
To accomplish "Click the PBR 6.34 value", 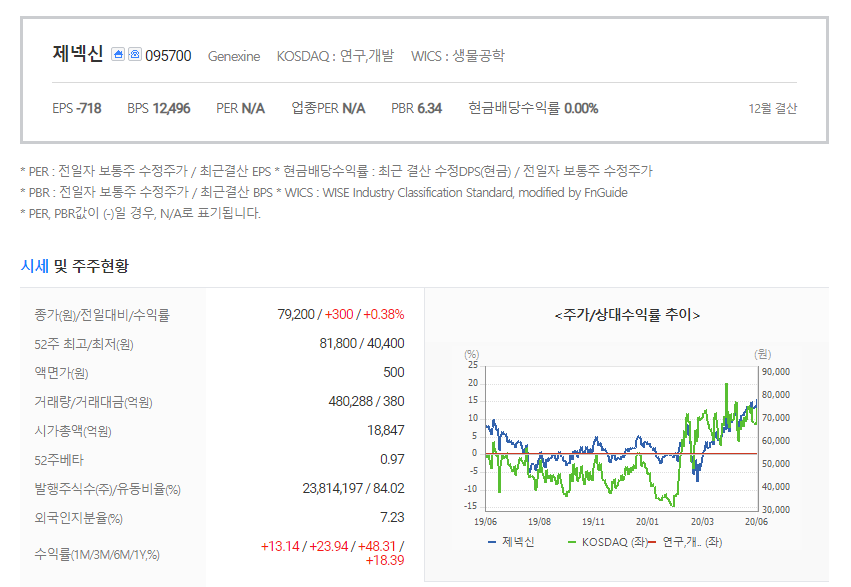I will coord(416,109).
